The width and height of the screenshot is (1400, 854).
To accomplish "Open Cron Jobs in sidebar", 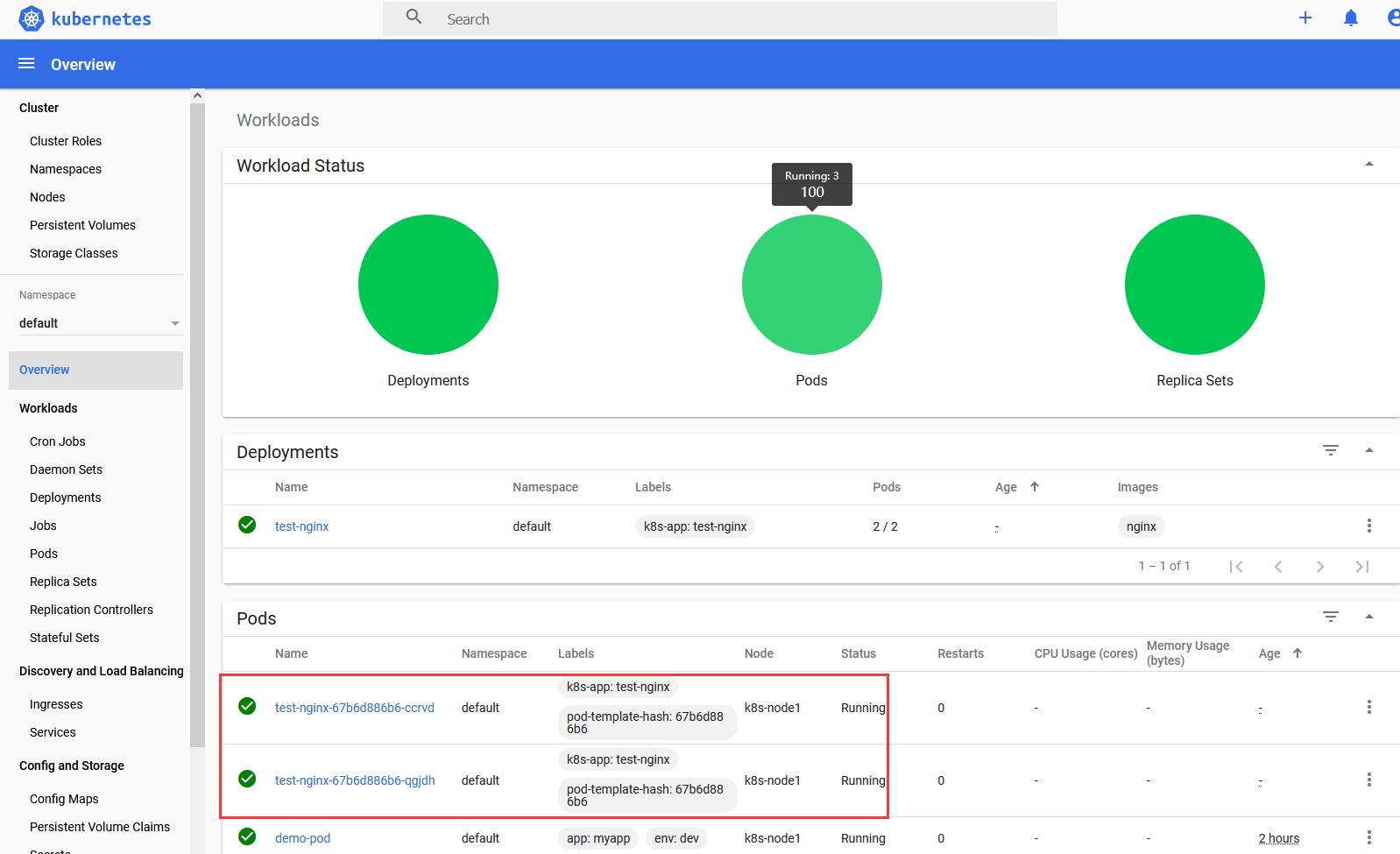I will (x=58, y=441).
